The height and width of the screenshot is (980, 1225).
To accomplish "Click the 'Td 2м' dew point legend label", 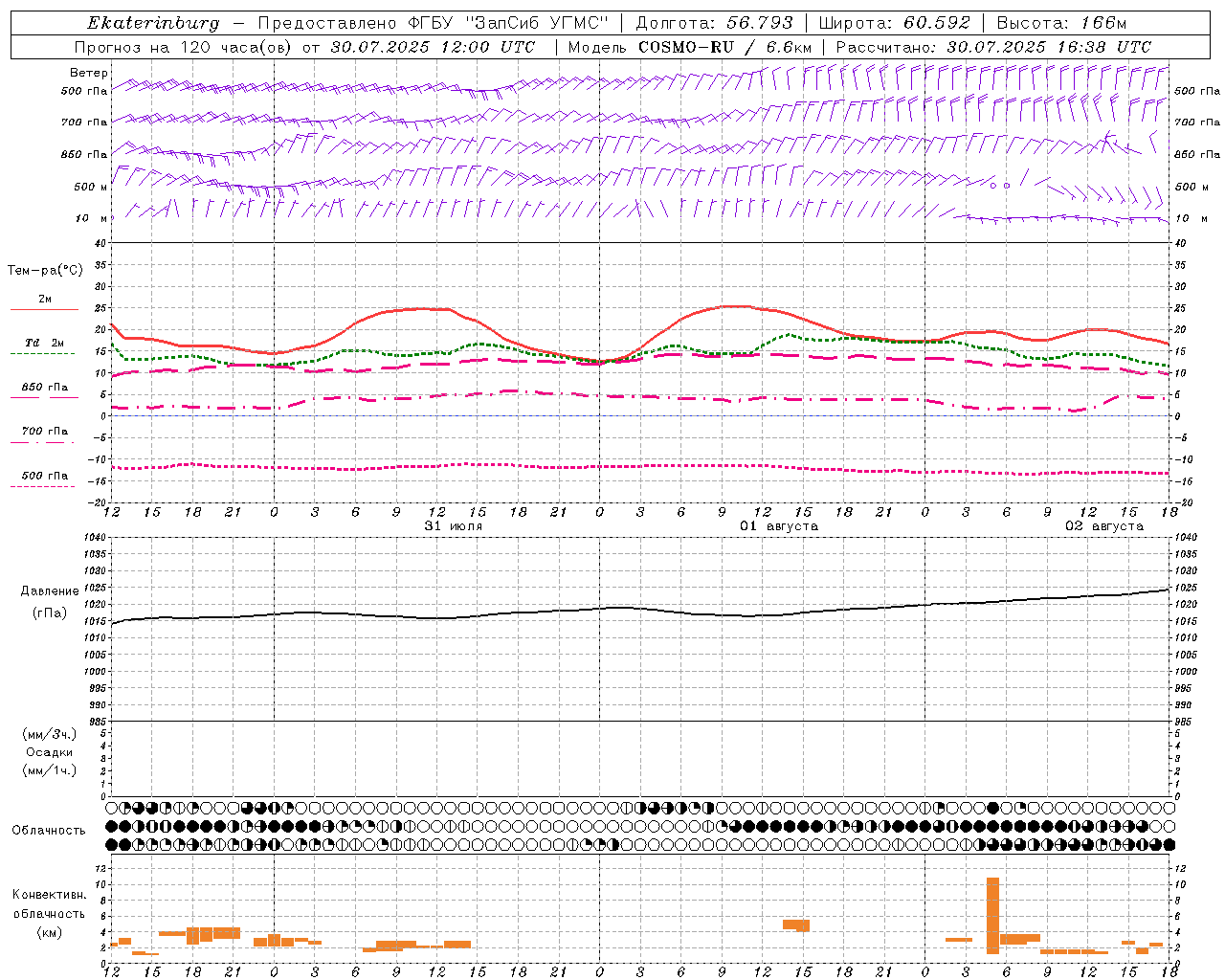I will 44,343.
